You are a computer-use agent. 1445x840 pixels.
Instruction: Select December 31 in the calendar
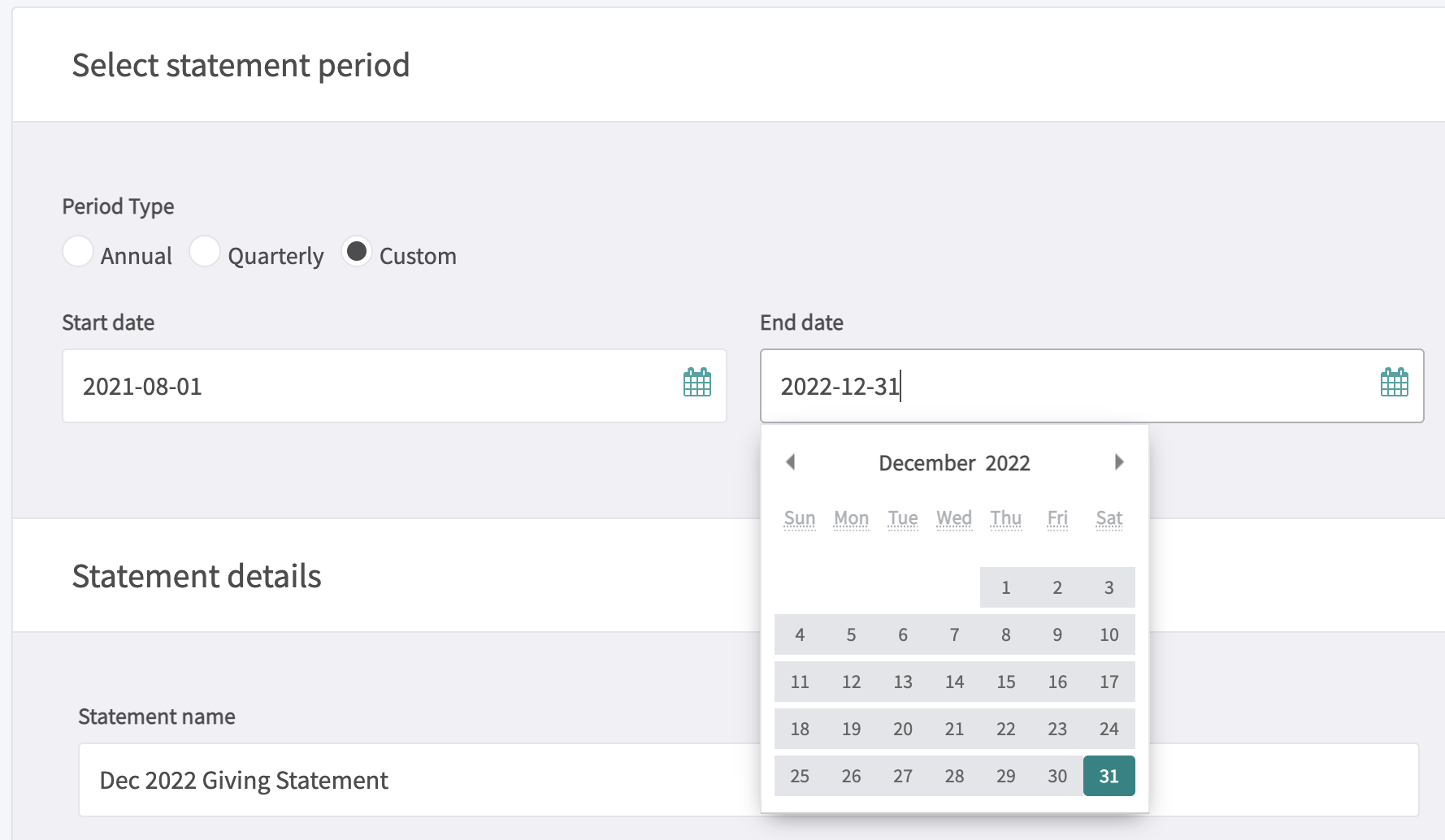point(1109,776)
